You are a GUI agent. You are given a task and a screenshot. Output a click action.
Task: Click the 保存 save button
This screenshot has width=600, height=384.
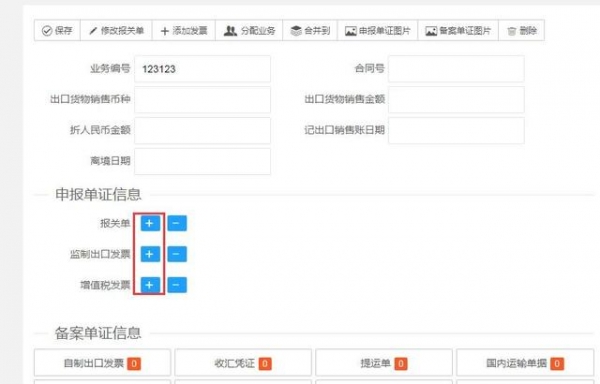tap(57, 31)
